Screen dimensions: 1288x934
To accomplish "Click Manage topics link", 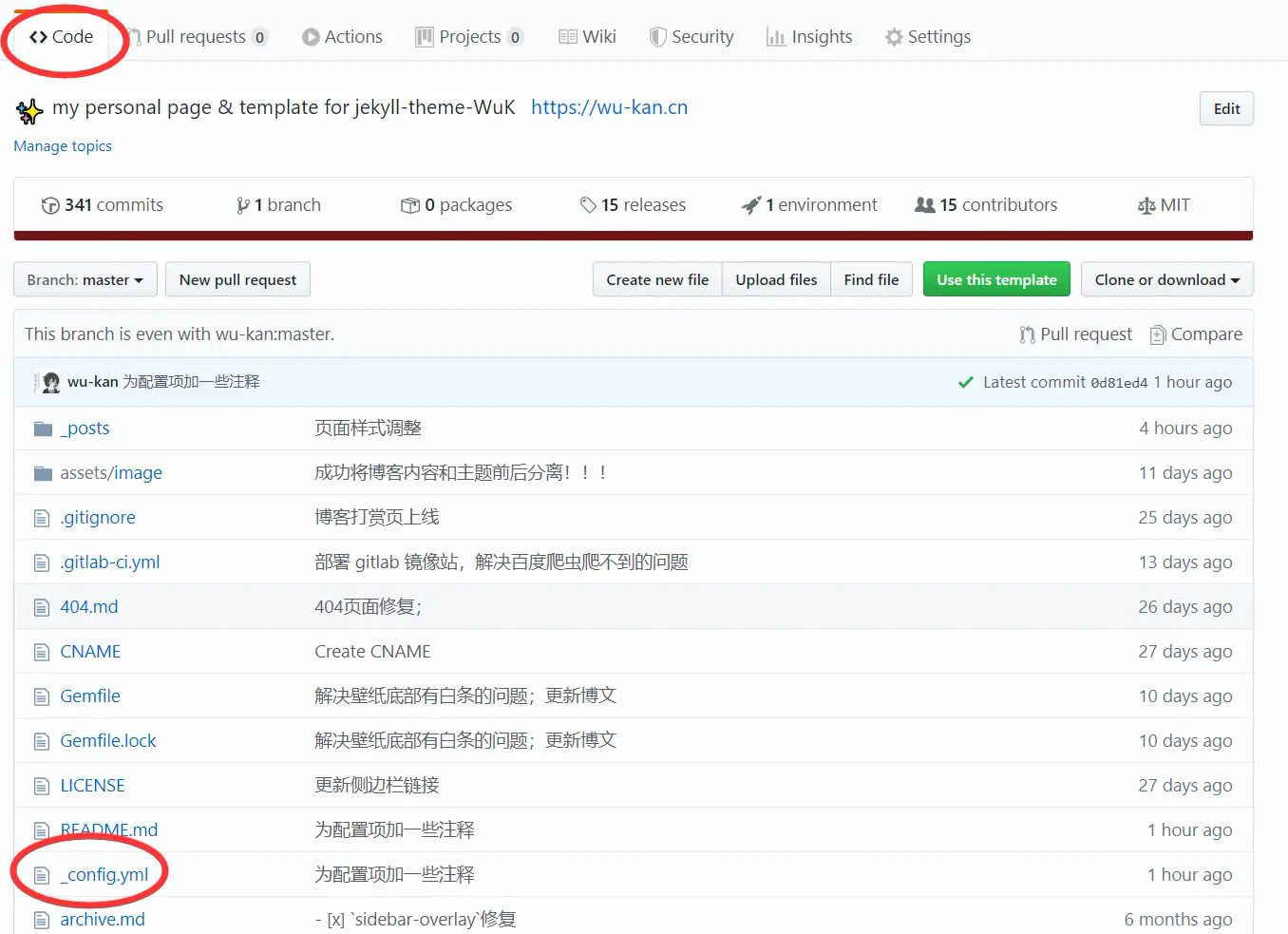I will [63, 146].
